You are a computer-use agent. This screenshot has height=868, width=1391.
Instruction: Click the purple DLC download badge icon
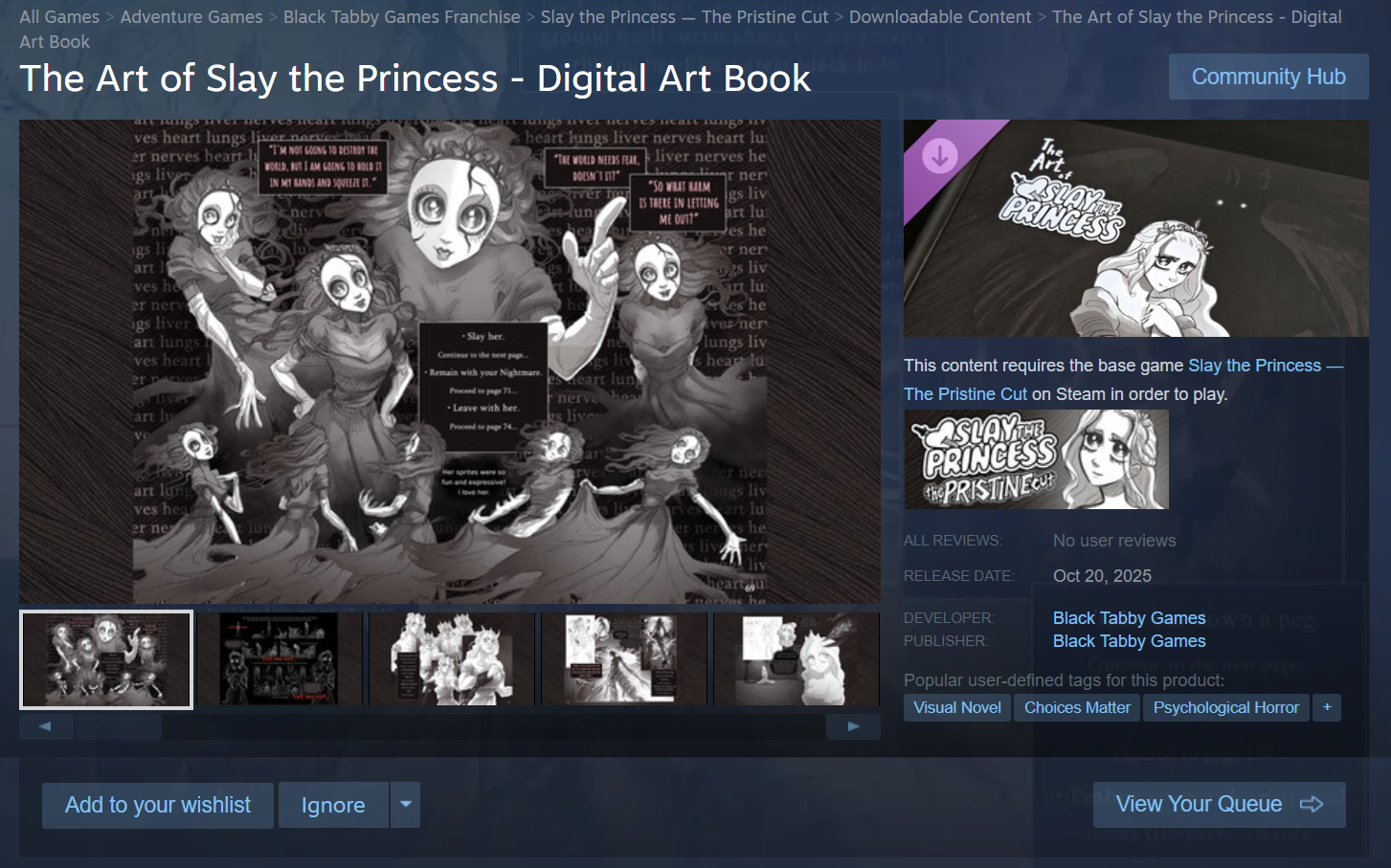pos(939,155)
